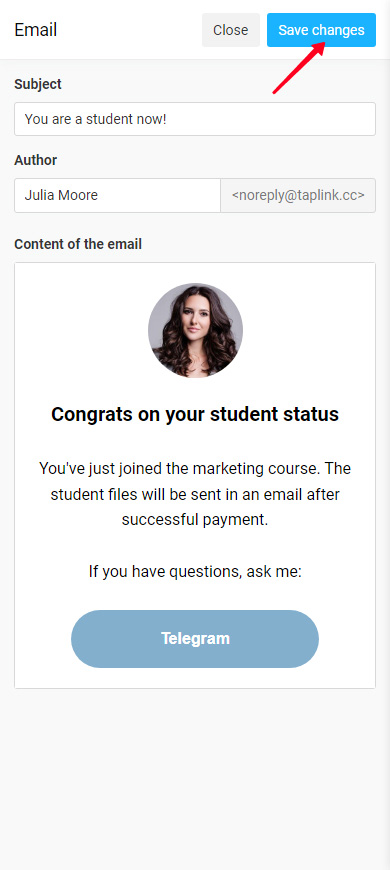
Task: Close the Email editor panel
Action: (x=231, y=30)
